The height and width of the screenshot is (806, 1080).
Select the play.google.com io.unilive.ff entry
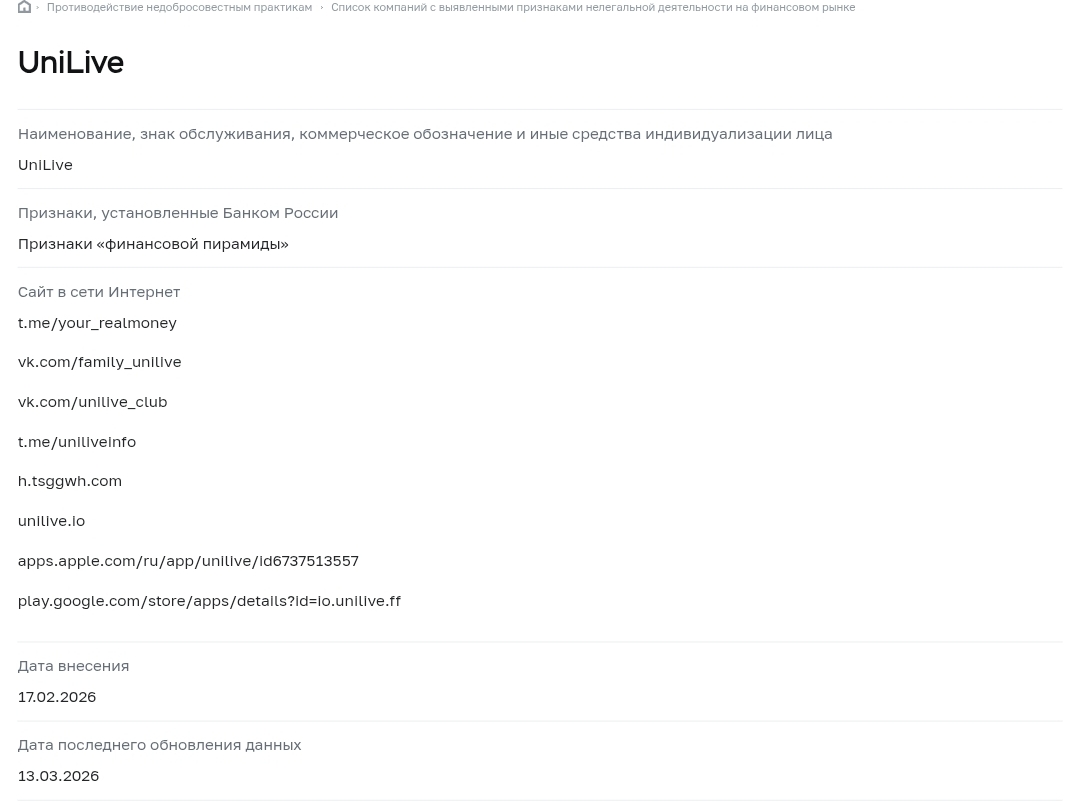click(209, 601)
